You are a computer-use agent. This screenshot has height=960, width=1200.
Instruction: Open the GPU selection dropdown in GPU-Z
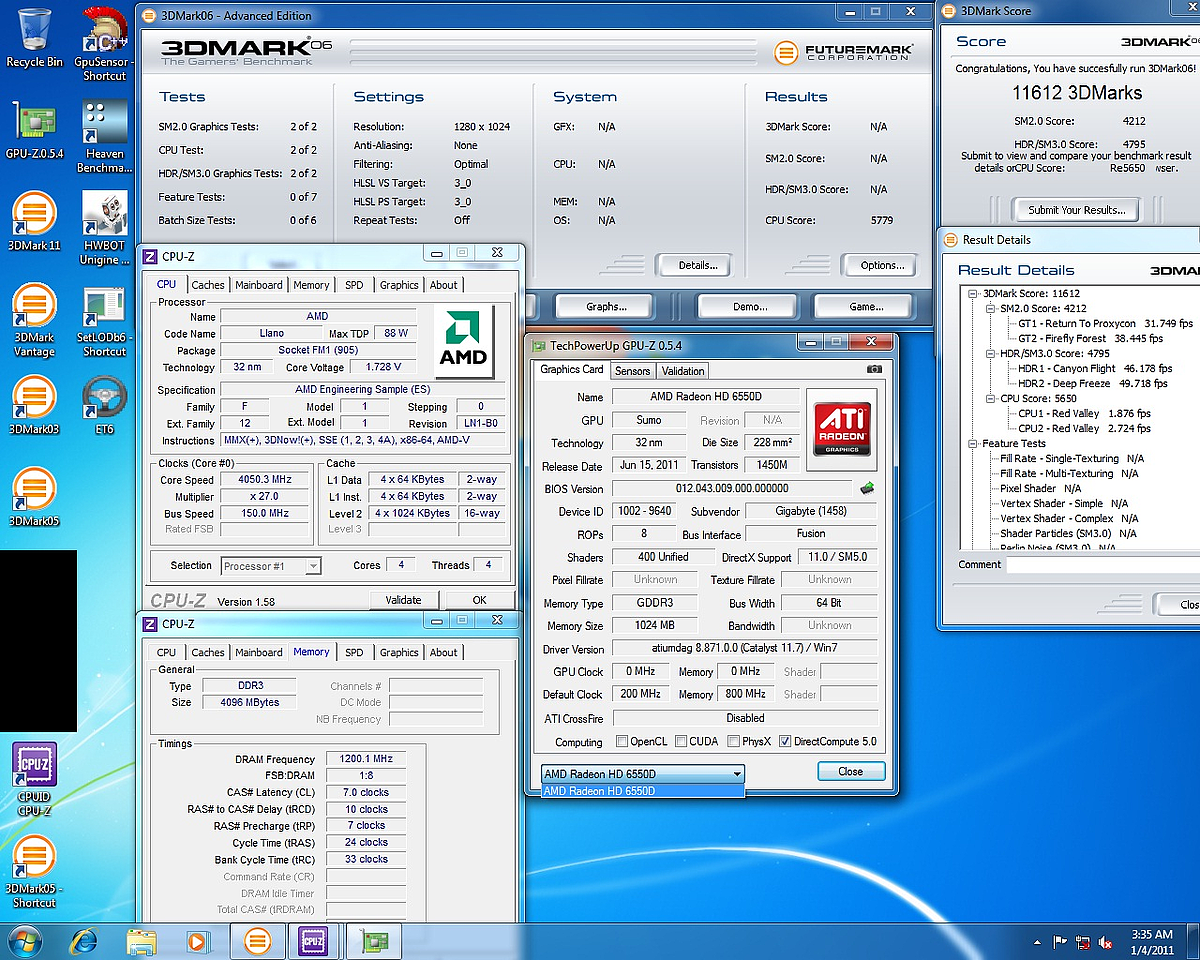[x=643, y=773]
